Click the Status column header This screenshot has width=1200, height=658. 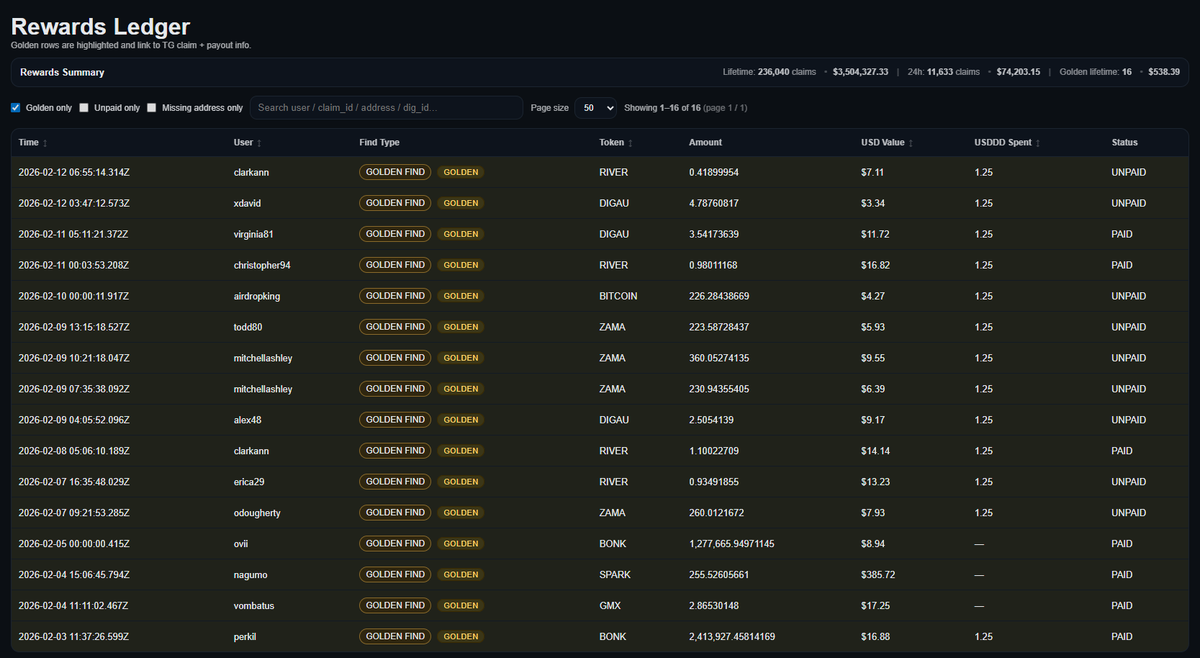1124,143
